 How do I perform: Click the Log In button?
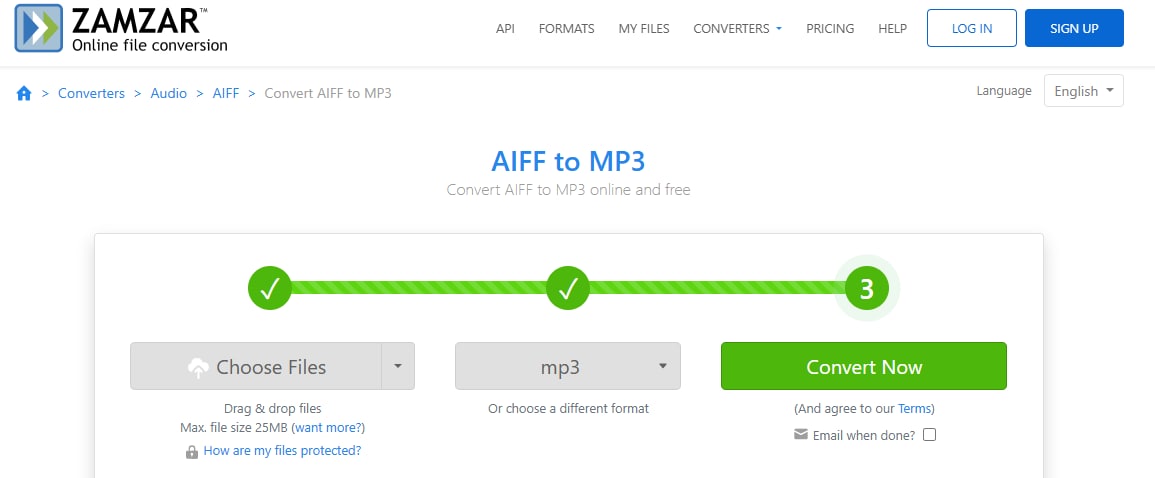click(972, 28)
